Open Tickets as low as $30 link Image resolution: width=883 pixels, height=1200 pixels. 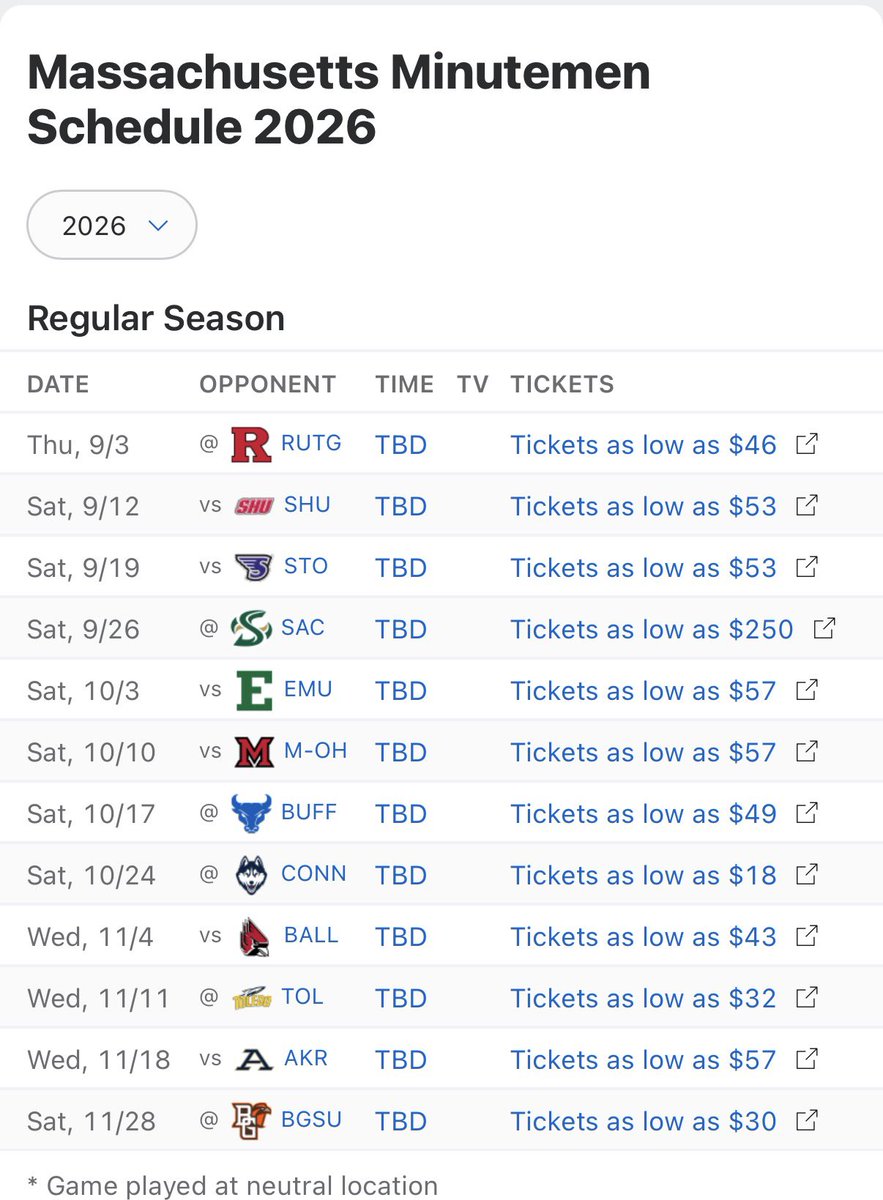(643, 1121)
